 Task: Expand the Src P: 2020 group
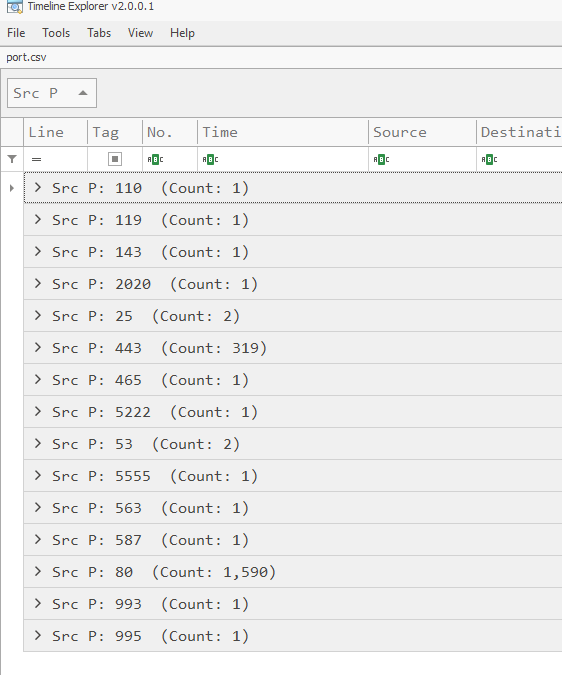pyautogui.click(x=38, y=283)
